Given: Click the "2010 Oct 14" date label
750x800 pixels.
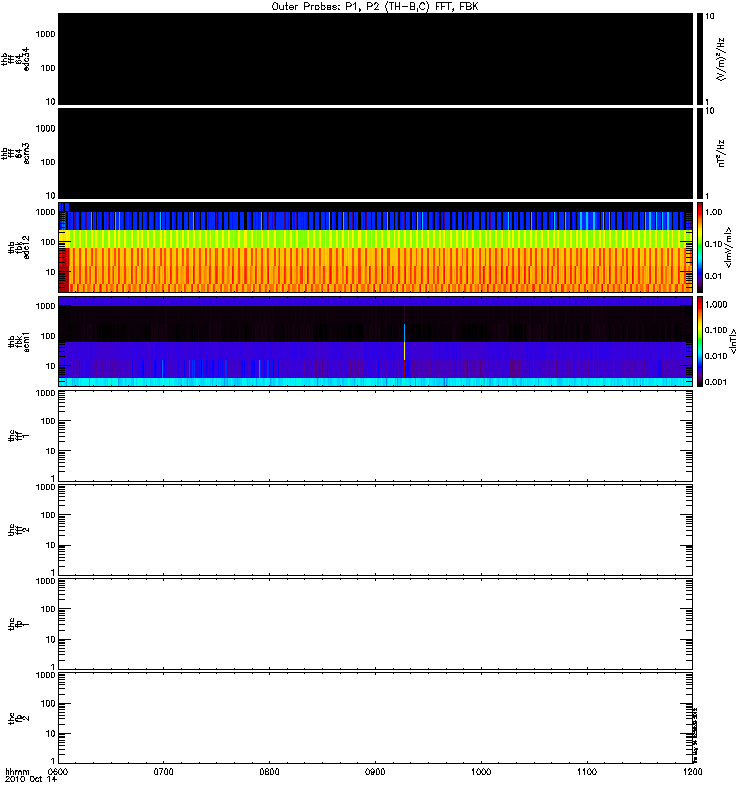Looking at the screenshot, I should [31, 779].
